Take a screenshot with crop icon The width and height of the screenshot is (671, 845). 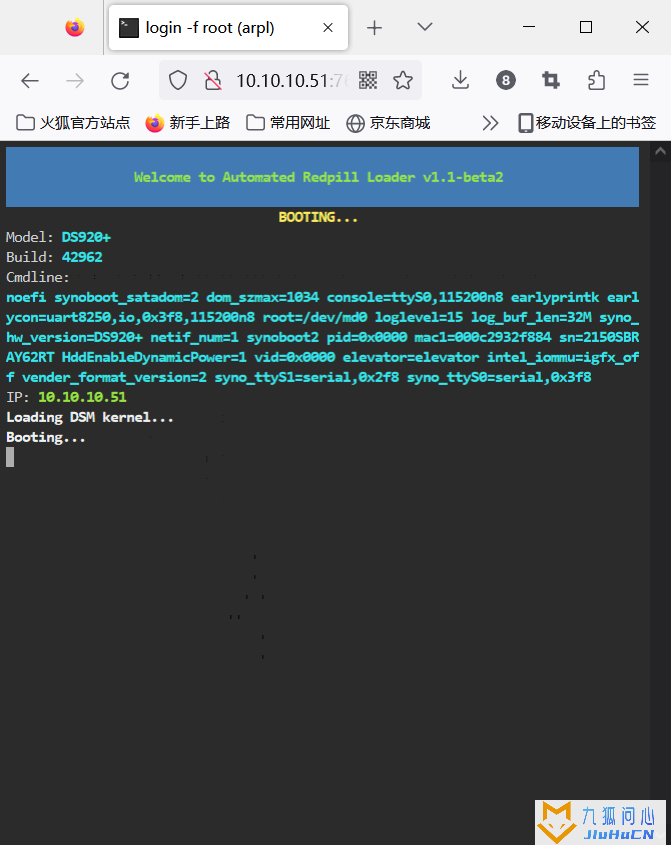[x=551, y=80]
